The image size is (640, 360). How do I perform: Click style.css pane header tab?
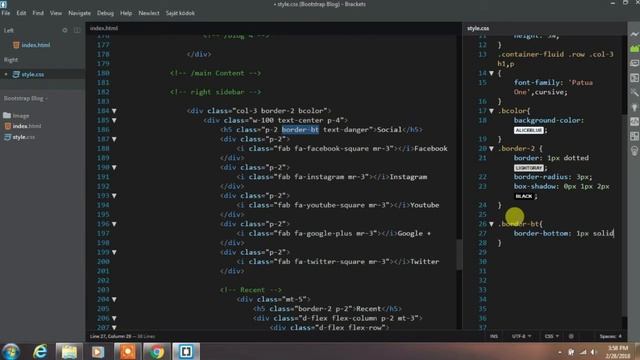point(478,28)
